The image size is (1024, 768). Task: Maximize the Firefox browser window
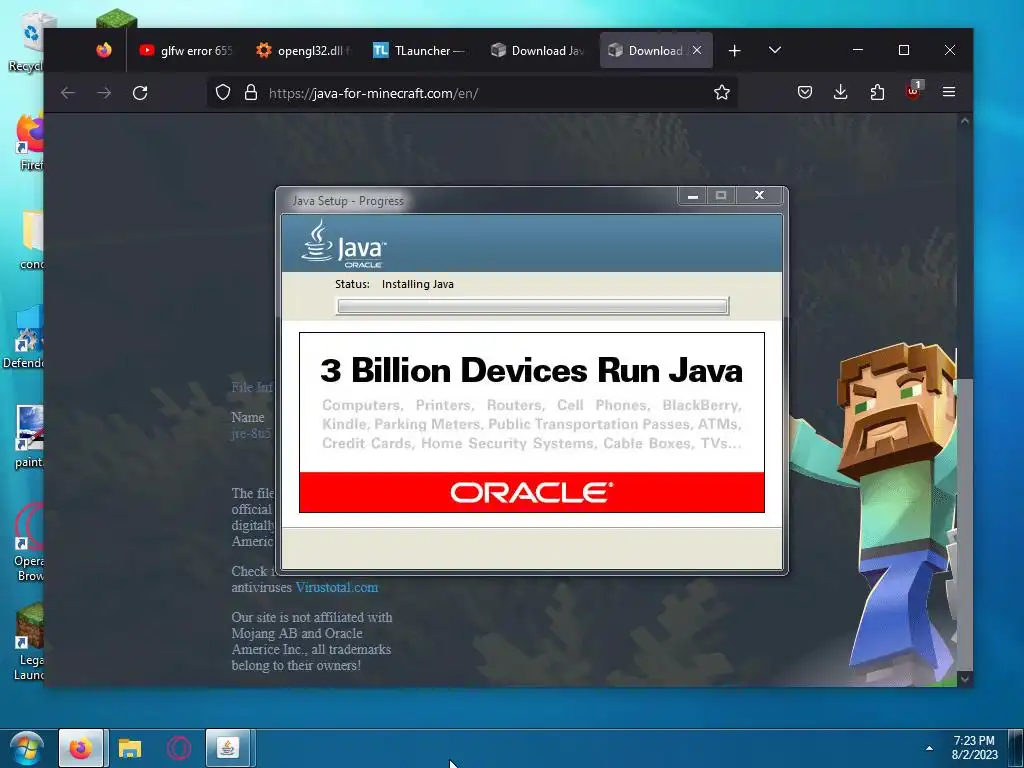tap(904, 50)
